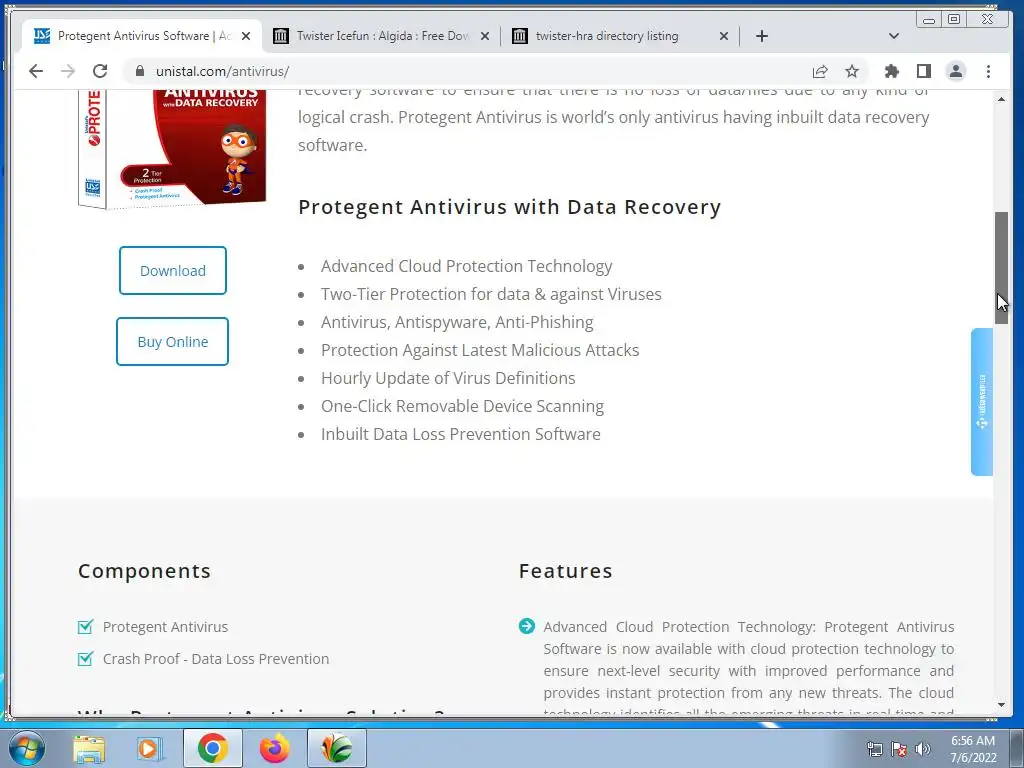Open the green leaf app in taskbar
This screenshot has height=768, width=1024.
click(336, 749)
